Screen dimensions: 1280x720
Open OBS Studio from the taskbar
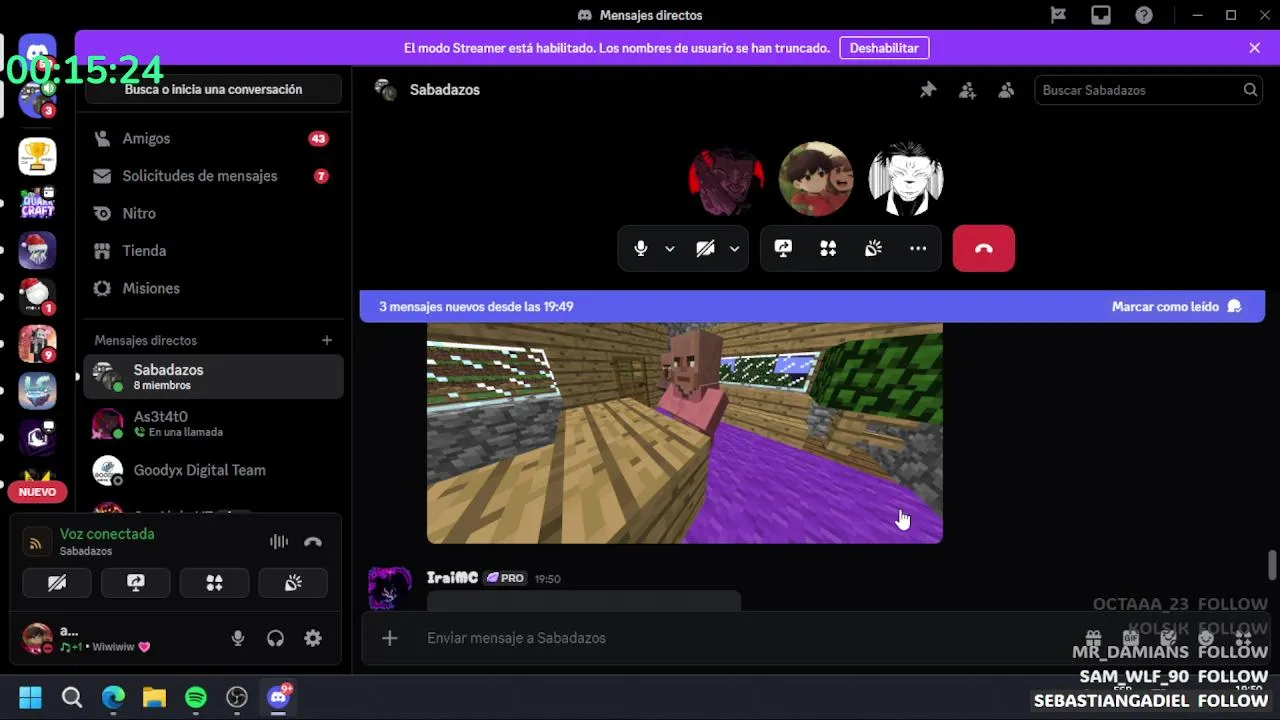click(237, 697)
